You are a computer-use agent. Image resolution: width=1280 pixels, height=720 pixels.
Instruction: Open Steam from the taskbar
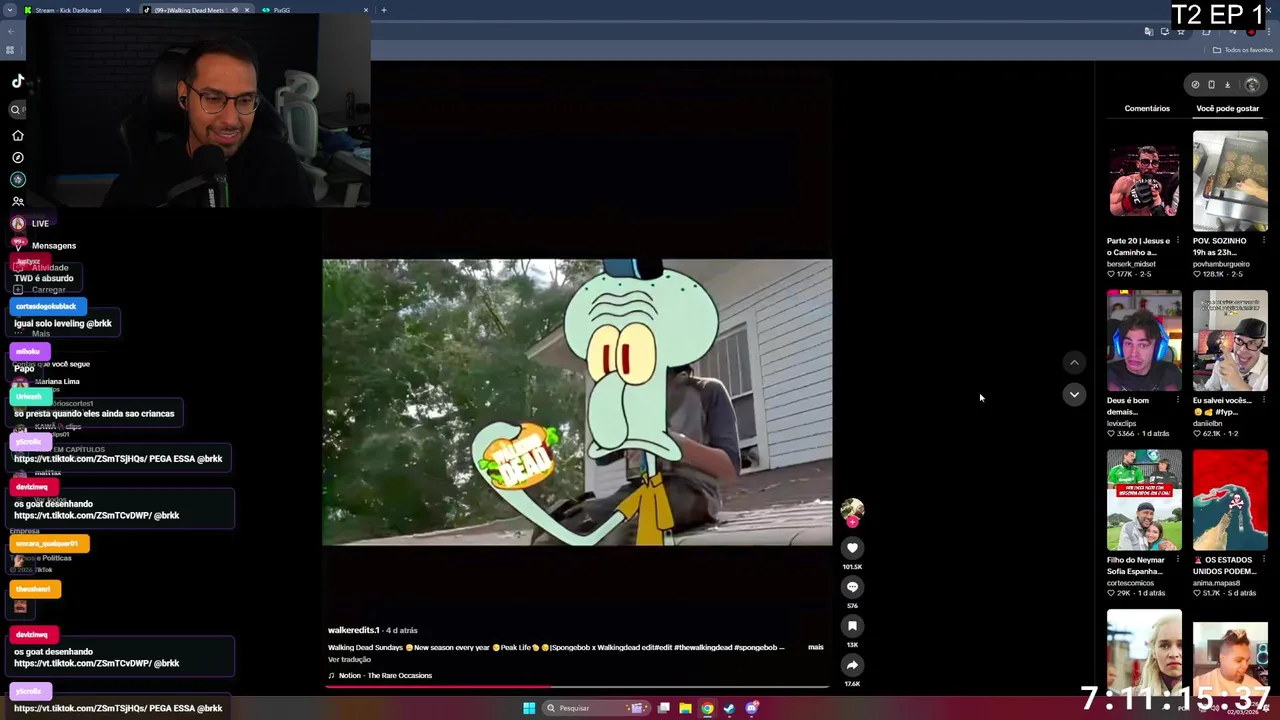point(729,708)
